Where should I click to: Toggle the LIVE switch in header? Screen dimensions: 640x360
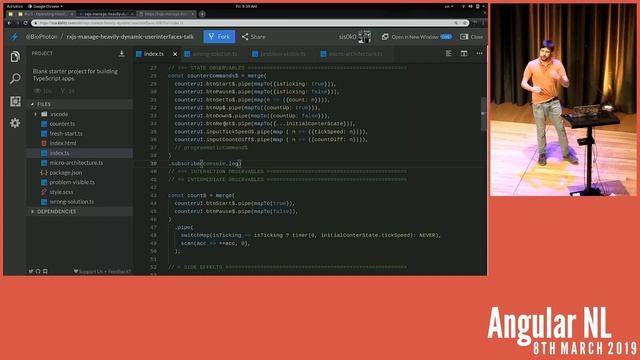coord(446,37)
